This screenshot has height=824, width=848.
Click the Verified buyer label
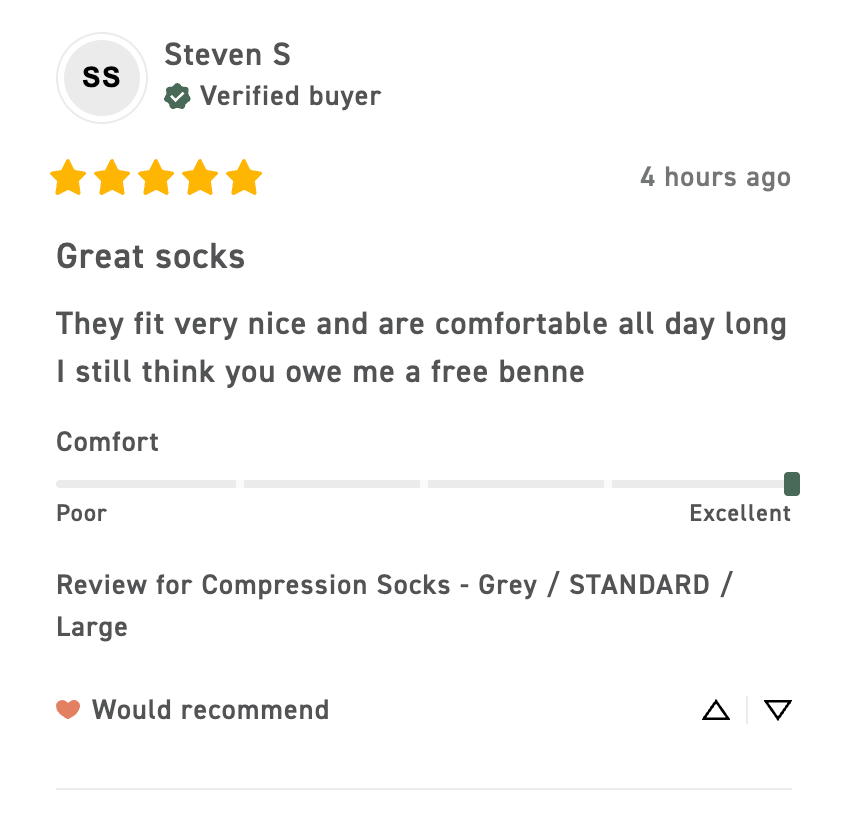[x=290, y=97]
